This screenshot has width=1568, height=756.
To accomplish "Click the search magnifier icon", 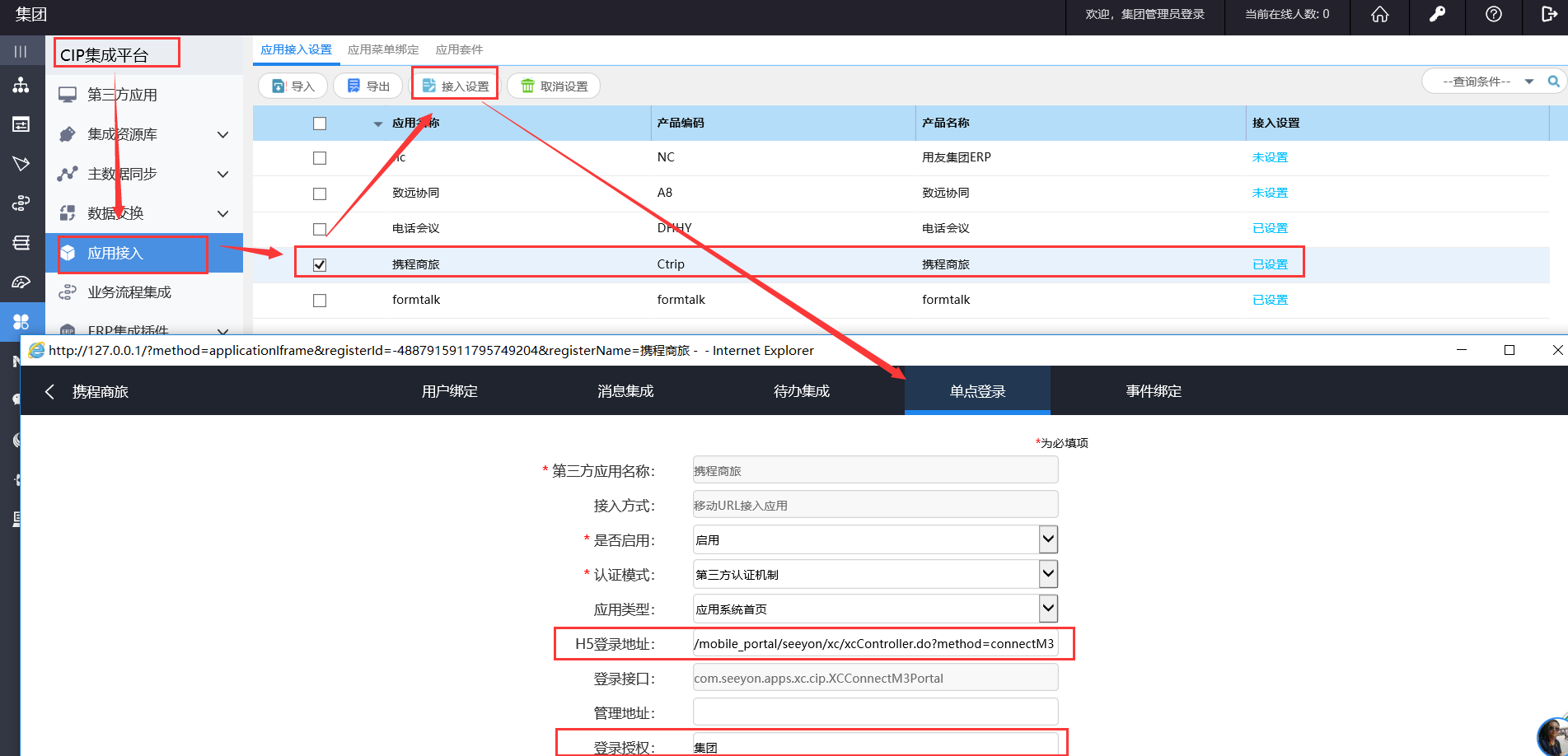I will (1553, 82).
